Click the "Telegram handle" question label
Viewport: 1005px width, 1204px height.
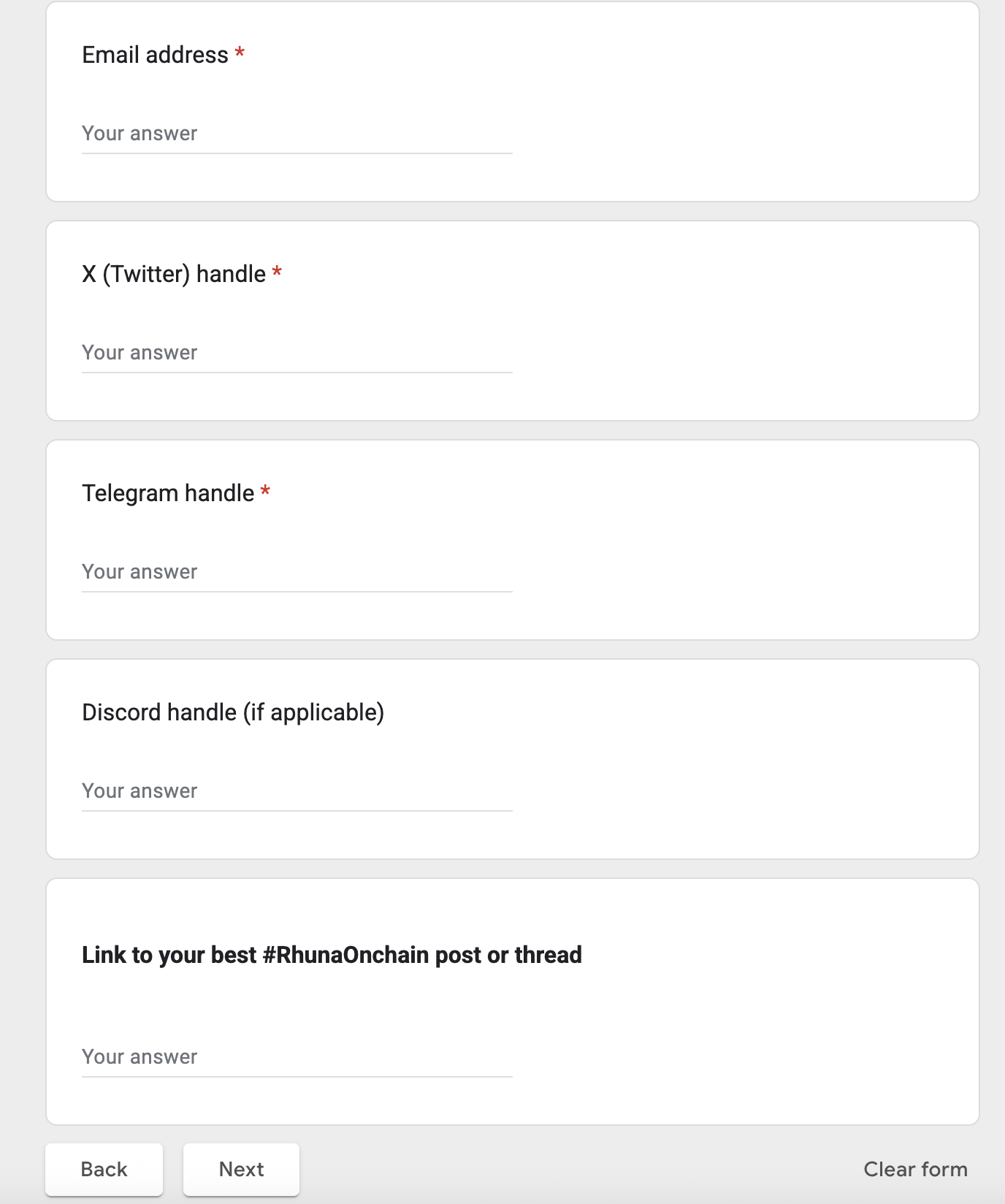click(168, 493)
